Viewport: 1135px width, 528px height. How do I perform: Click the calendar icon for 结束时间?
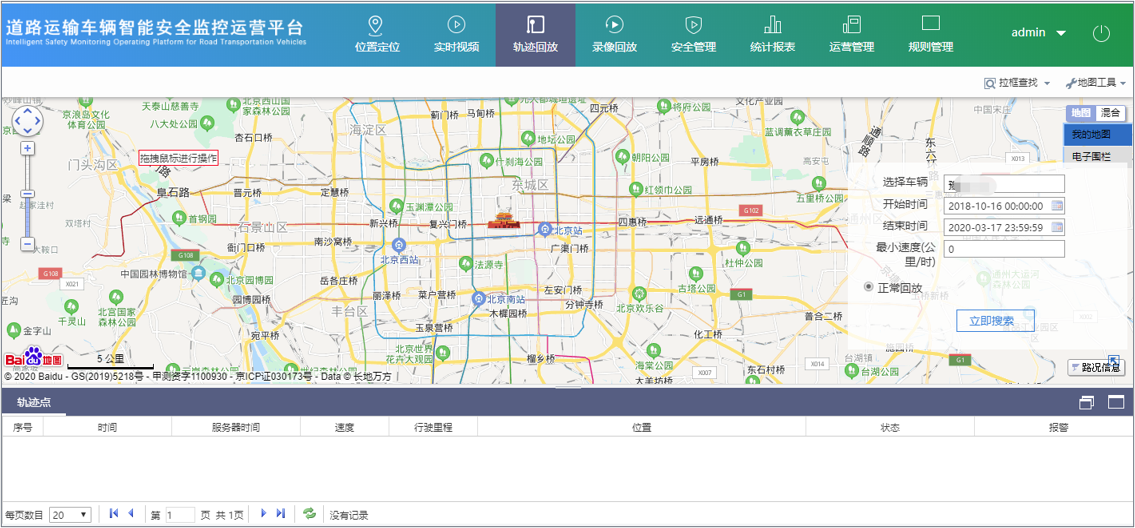tap(1058, 228)
